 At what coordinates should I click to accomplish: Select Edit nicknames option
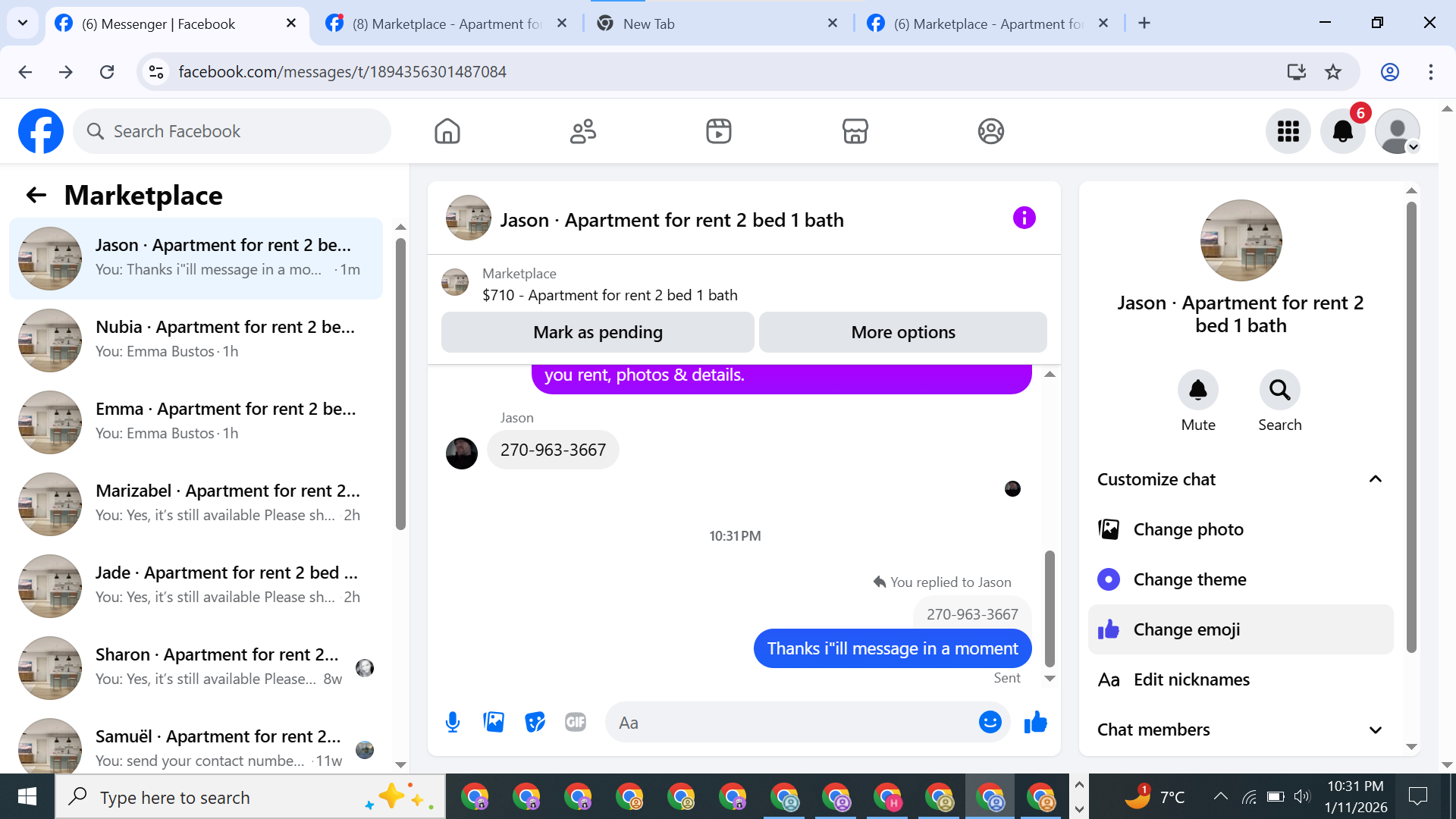pos(1241,679)
